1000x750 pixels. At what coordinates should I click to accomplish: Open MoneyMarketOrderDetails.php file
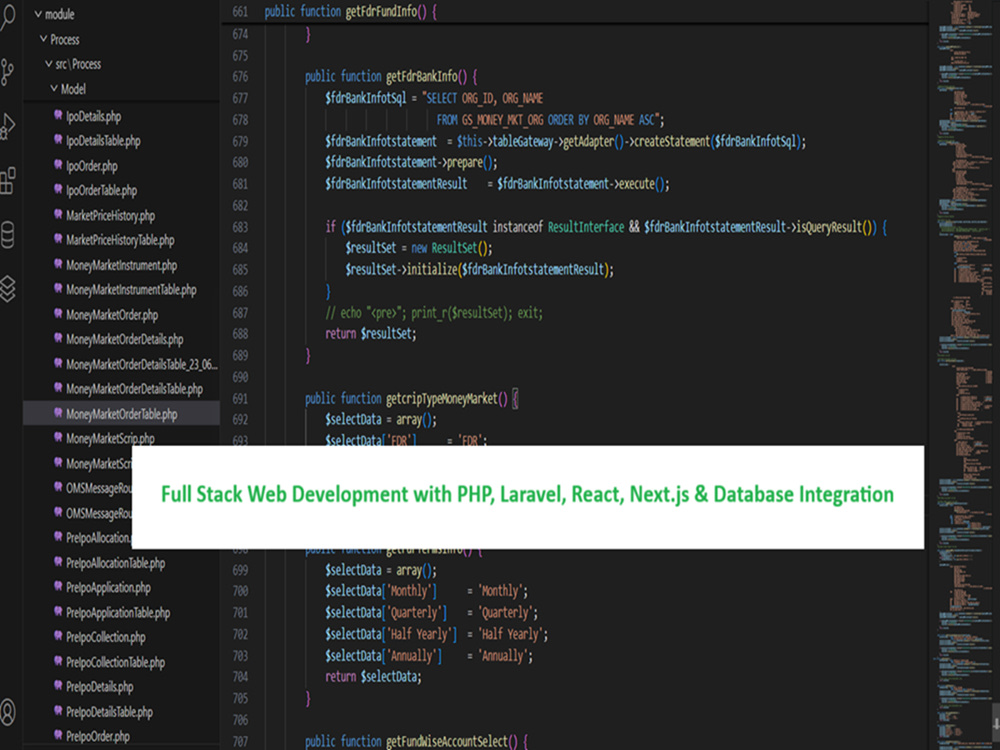click(124, 339)
